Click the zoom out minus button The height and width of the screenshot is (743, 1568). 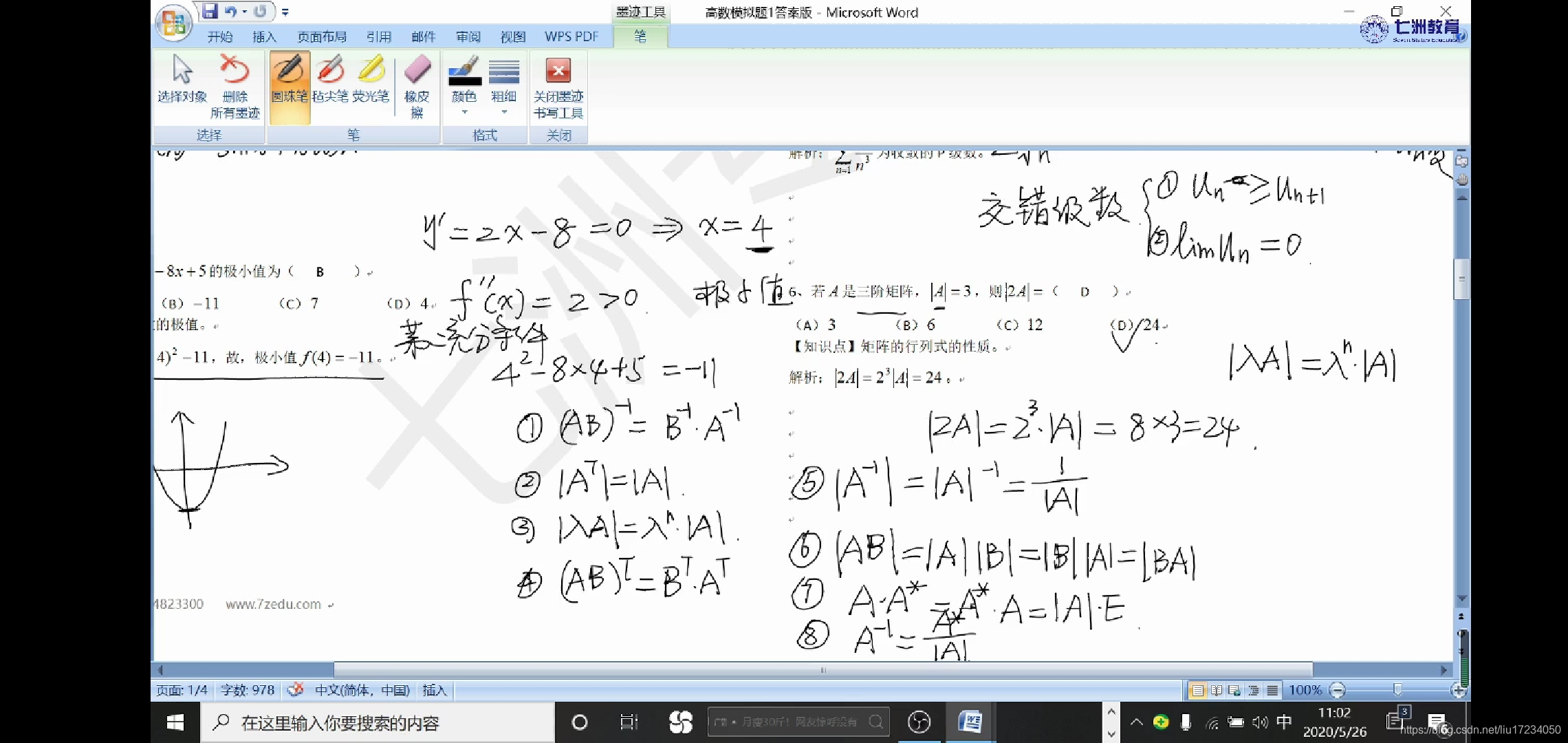(1338, 690)
